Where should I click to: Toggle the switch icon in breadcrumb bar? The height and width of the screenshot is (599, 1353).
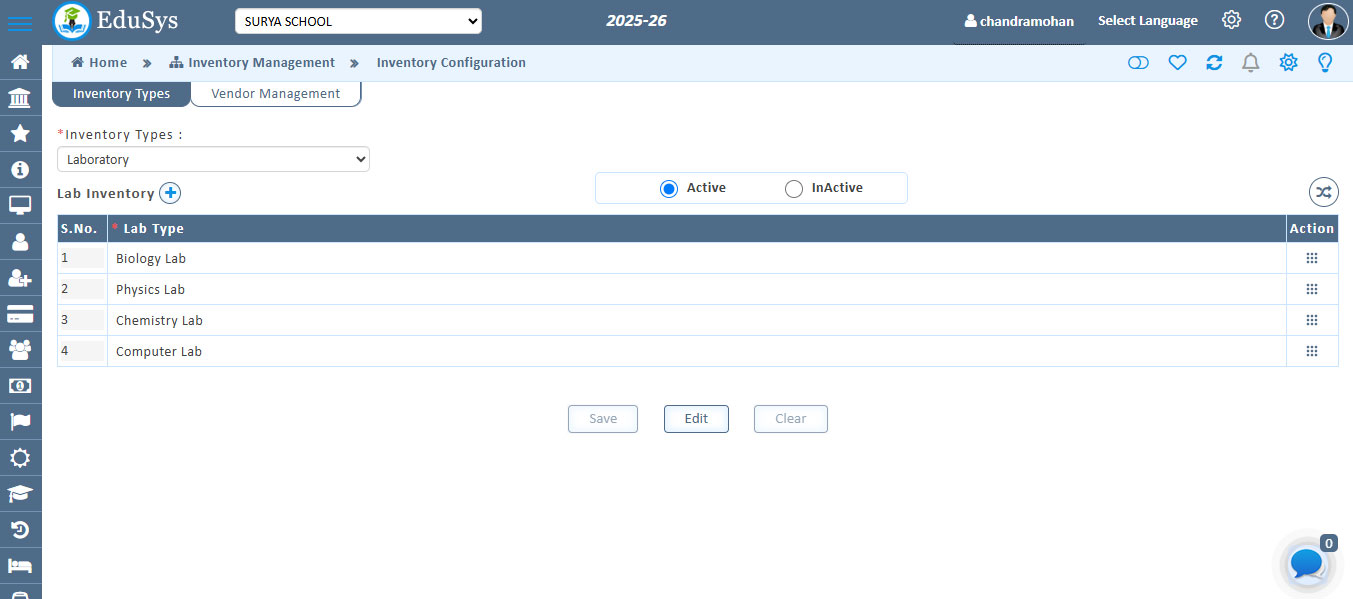tap(1138, 63)
